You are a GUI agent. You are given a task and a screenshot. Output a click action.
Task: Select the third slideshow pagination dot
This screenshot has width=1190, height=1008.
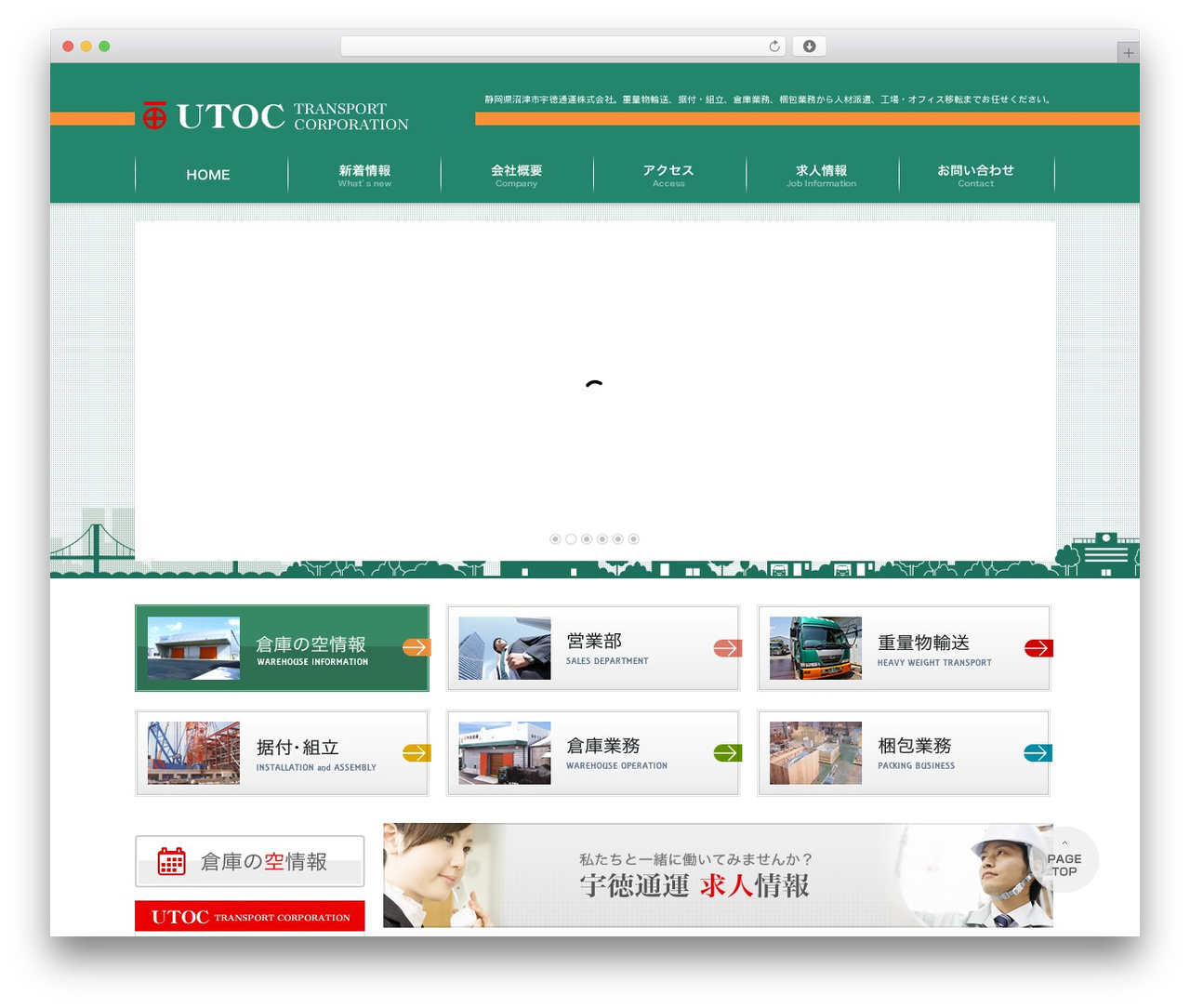[x=587, y=539]
